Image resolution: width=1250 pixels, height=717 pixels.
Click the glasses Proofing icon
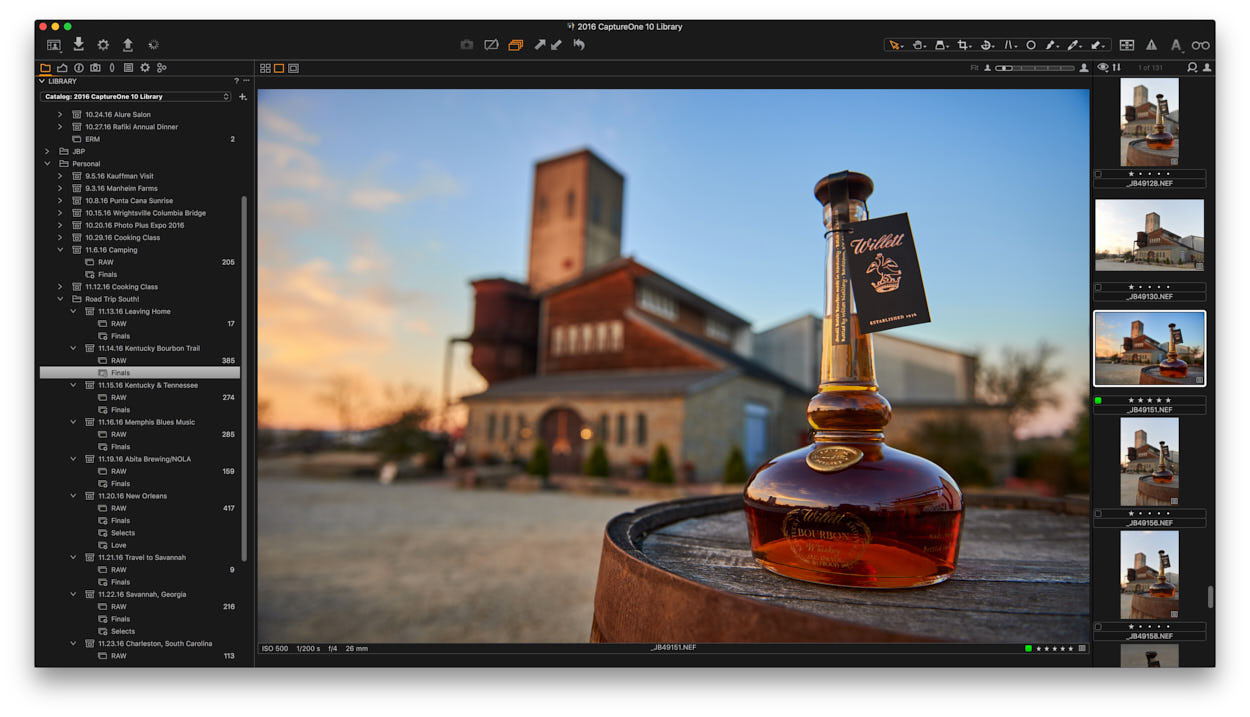[x=1201, y=45]
